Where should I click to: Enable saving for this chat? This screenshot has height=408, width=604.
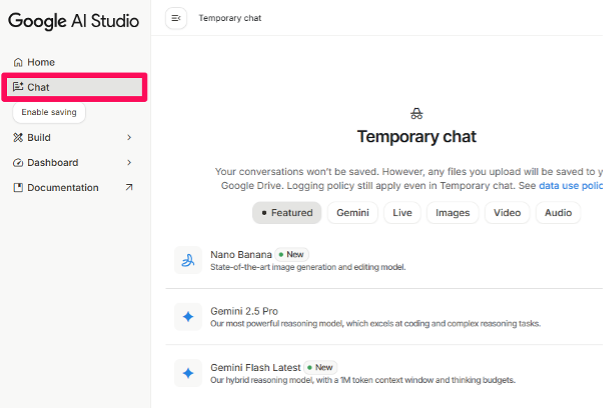(49, 112)
